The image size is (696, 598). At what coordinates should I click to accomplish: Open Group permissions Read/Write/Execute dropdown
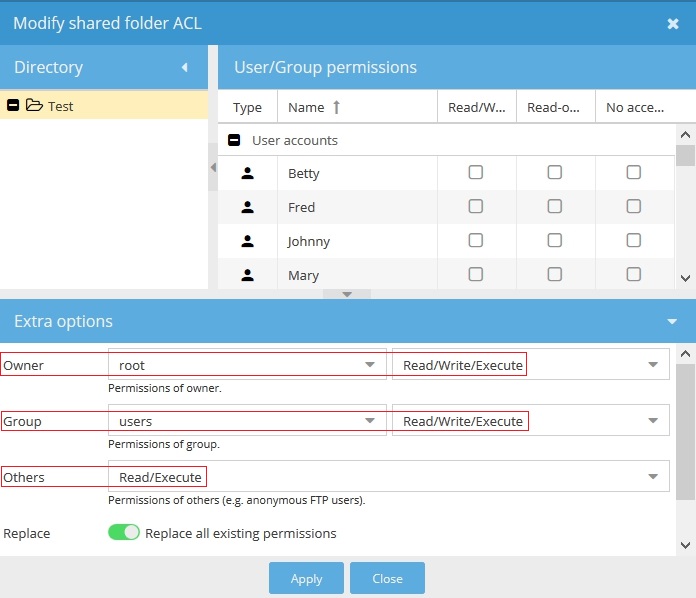[653, 421]
